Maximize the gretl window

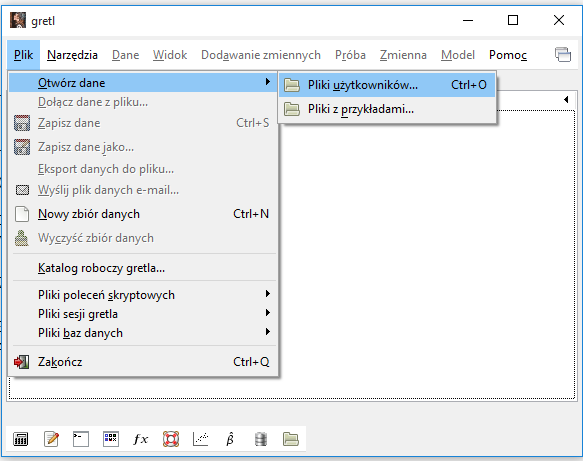click(513, 20)
